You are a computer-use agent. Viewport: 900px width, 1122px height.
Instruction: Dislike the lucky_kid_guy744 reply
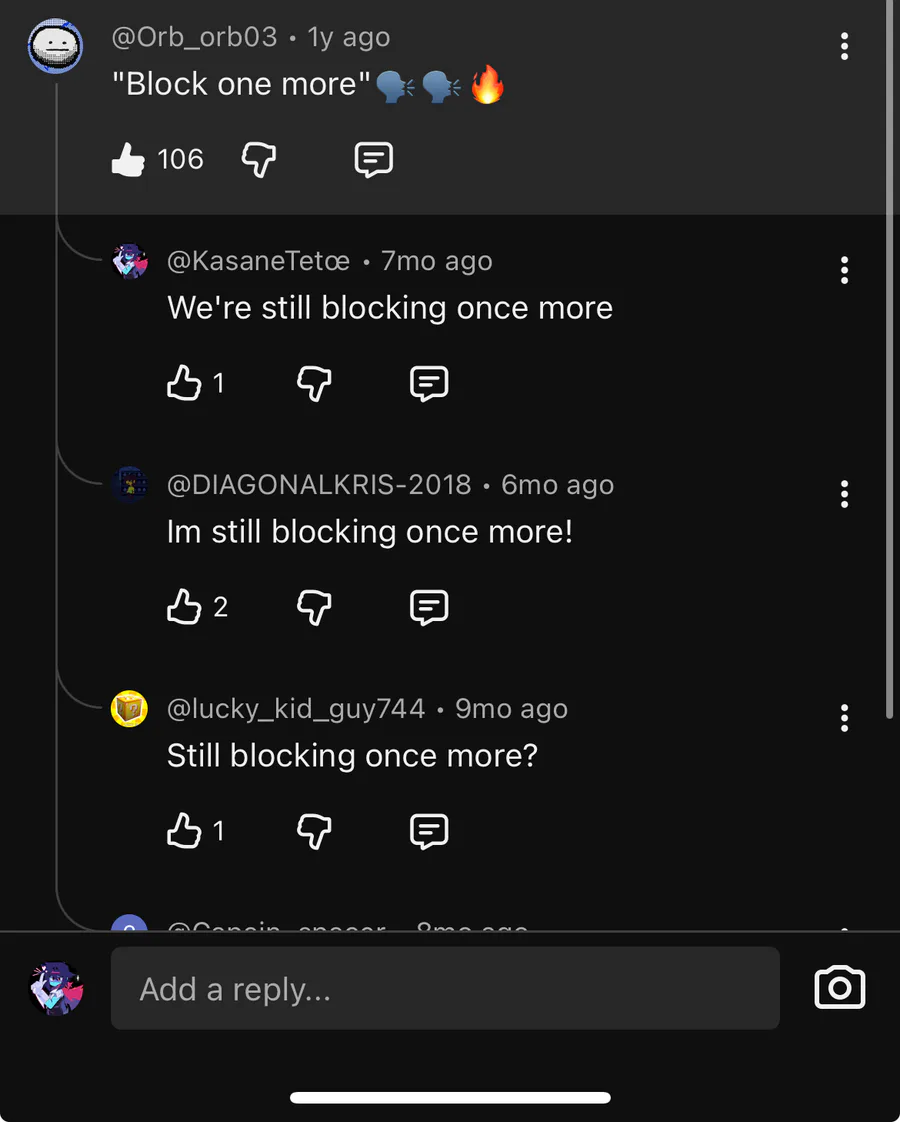tap(315, 831)
